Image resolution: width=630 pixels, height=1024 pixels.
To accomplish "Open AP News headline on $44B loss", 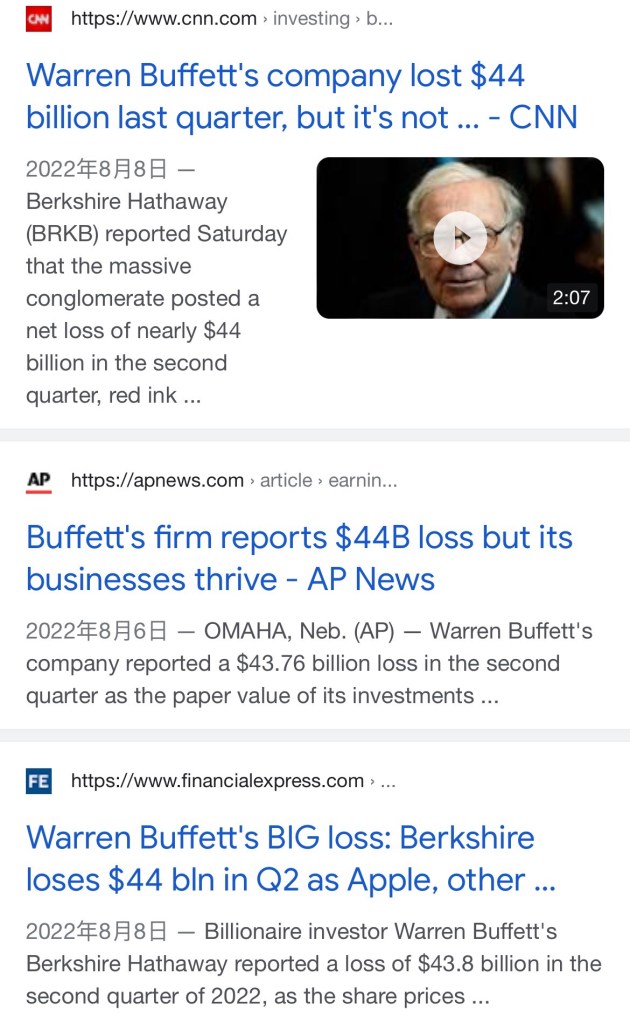I will click(299, 558).
